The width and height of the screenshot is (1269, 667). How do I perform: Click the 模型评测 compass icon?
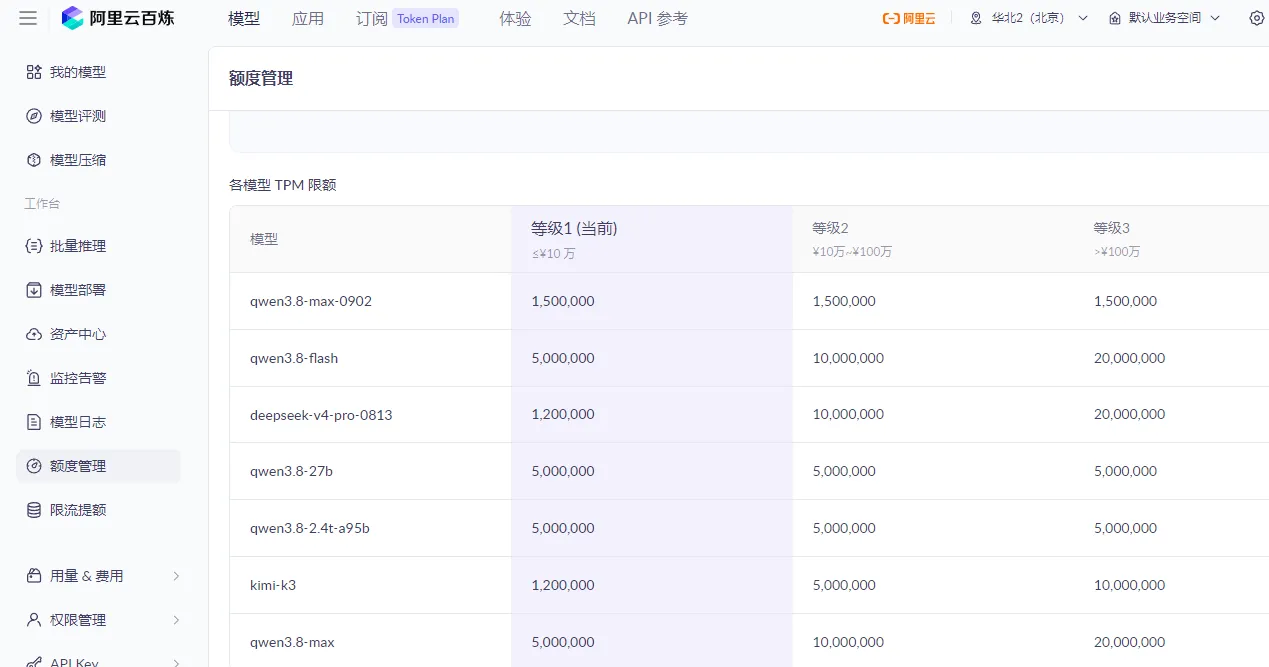click(x=34, y=116)
